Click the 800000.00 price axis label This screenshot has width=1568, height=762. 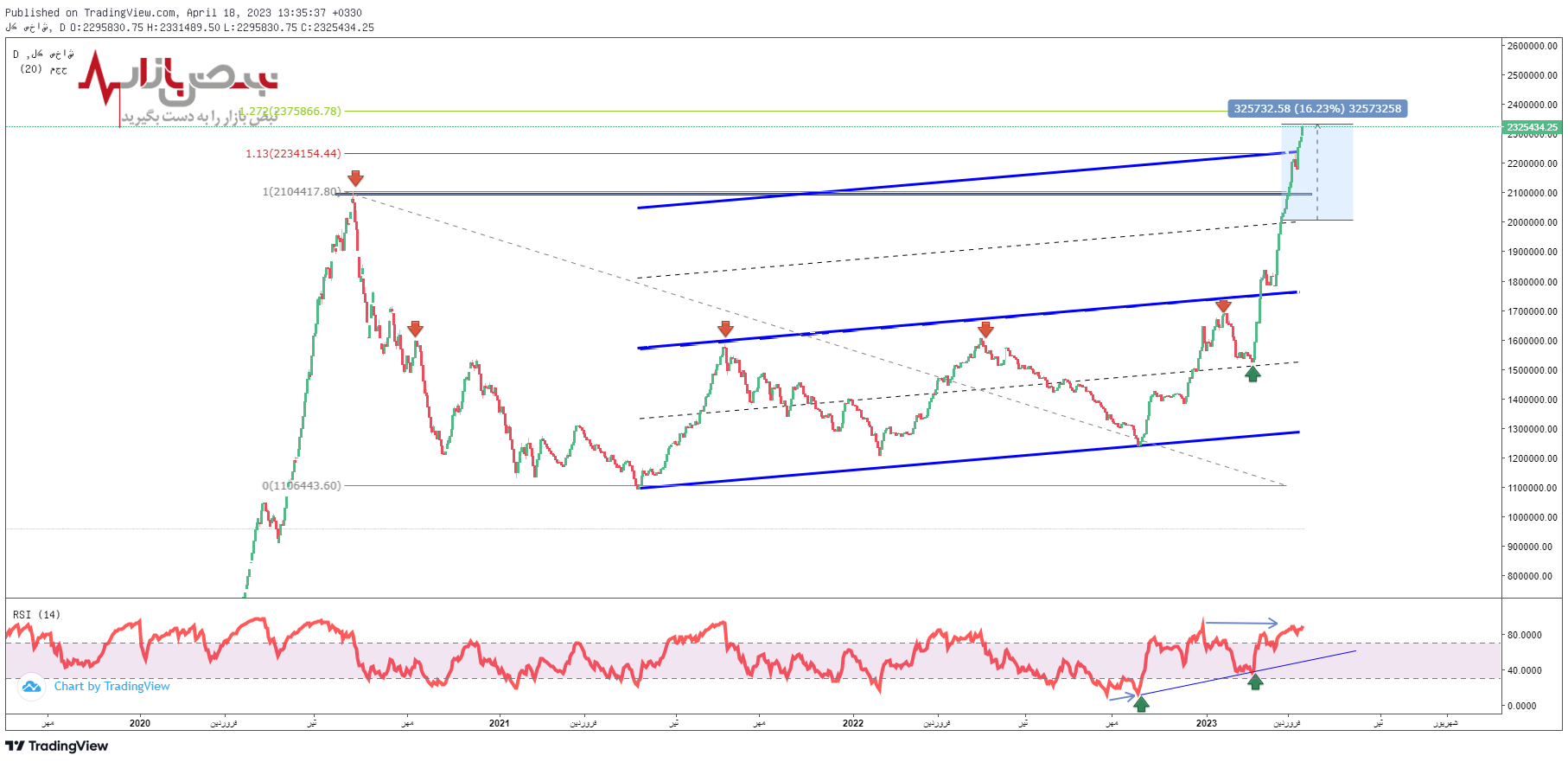coord(1530,576)
